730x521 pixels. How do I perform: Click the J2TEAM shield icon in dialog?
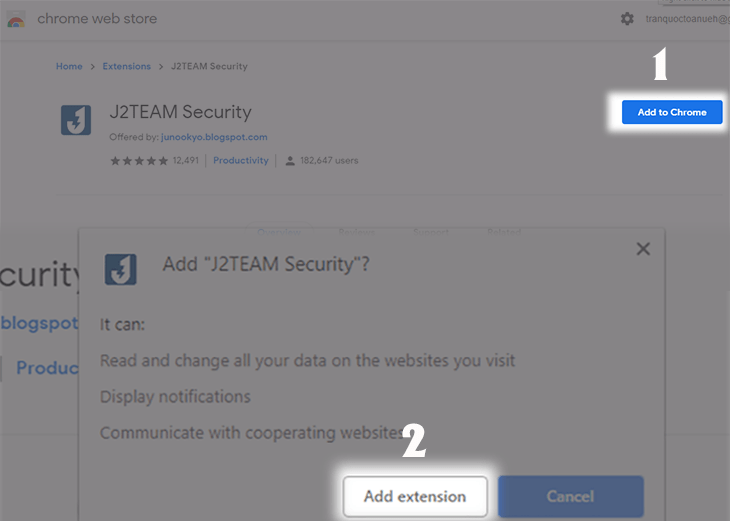[121, 269]
